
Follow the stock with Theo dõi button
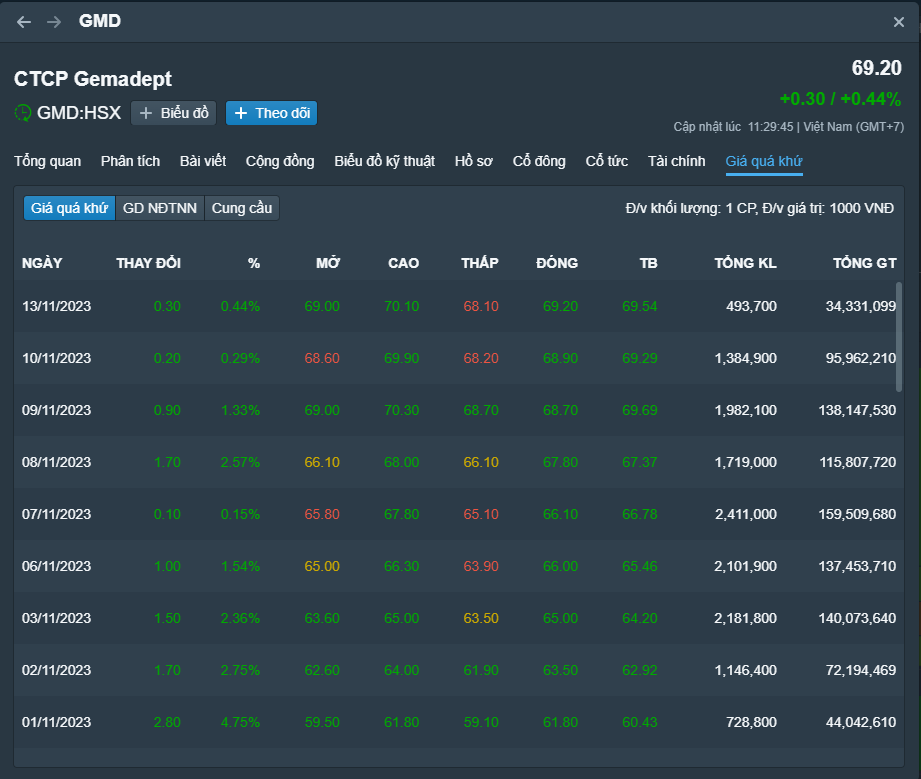tap(271, 113)
